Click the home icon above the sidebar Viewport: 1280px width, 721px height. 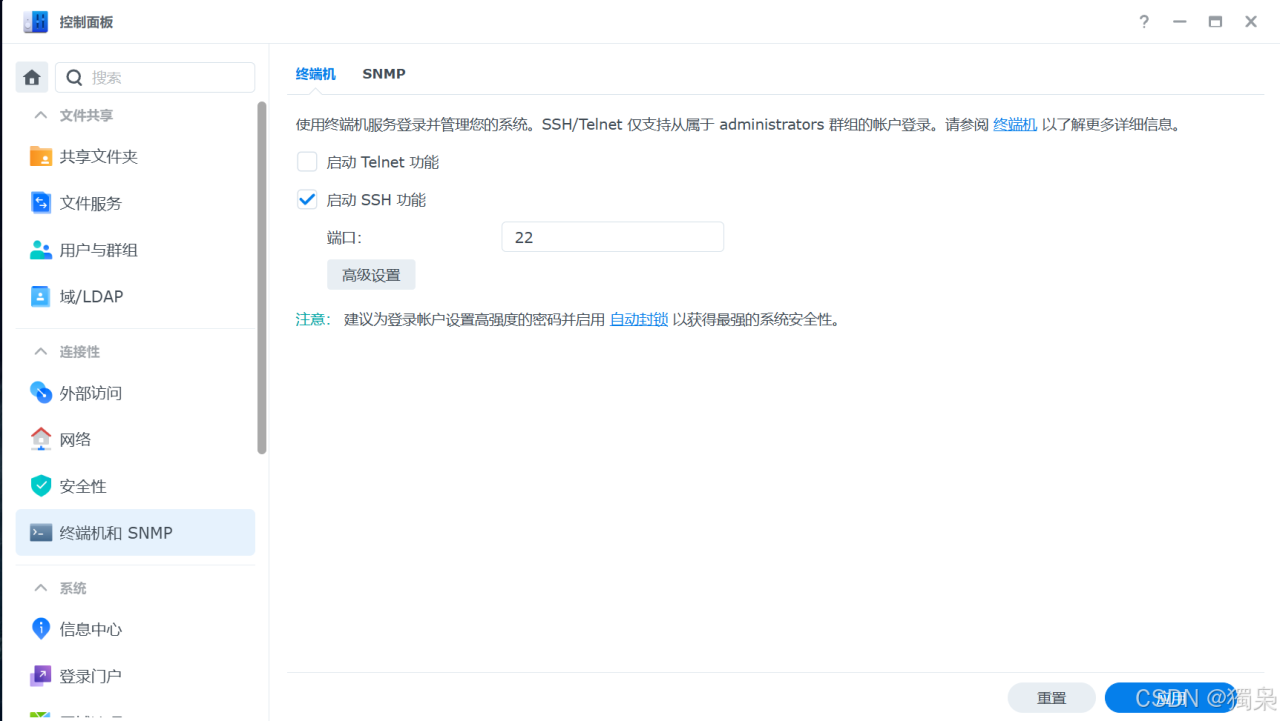coord(31,76)
